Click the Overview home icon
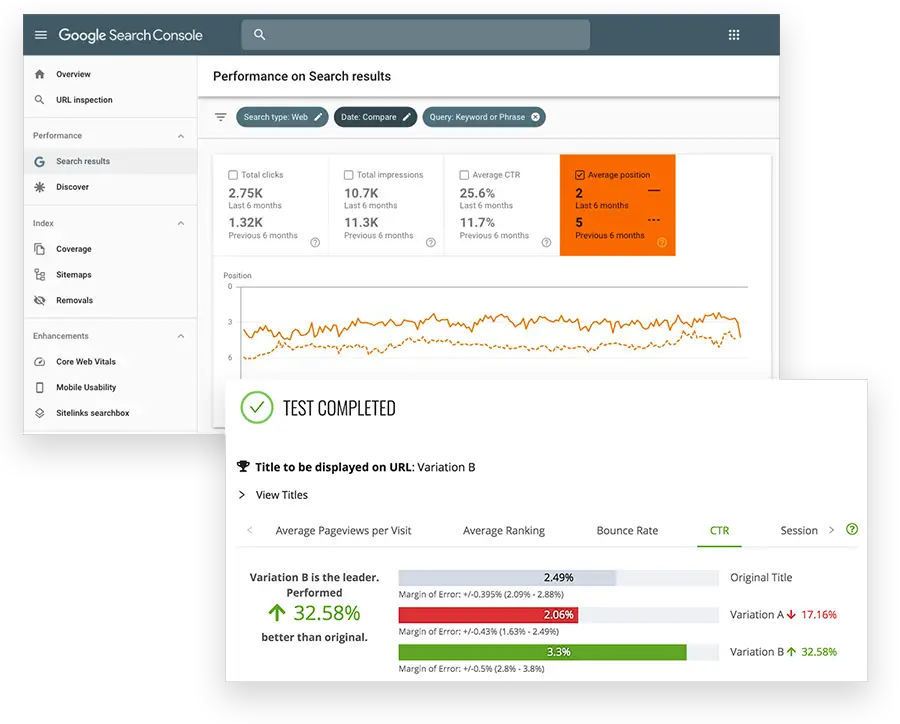900x724 pixels. tap(40, 74)
